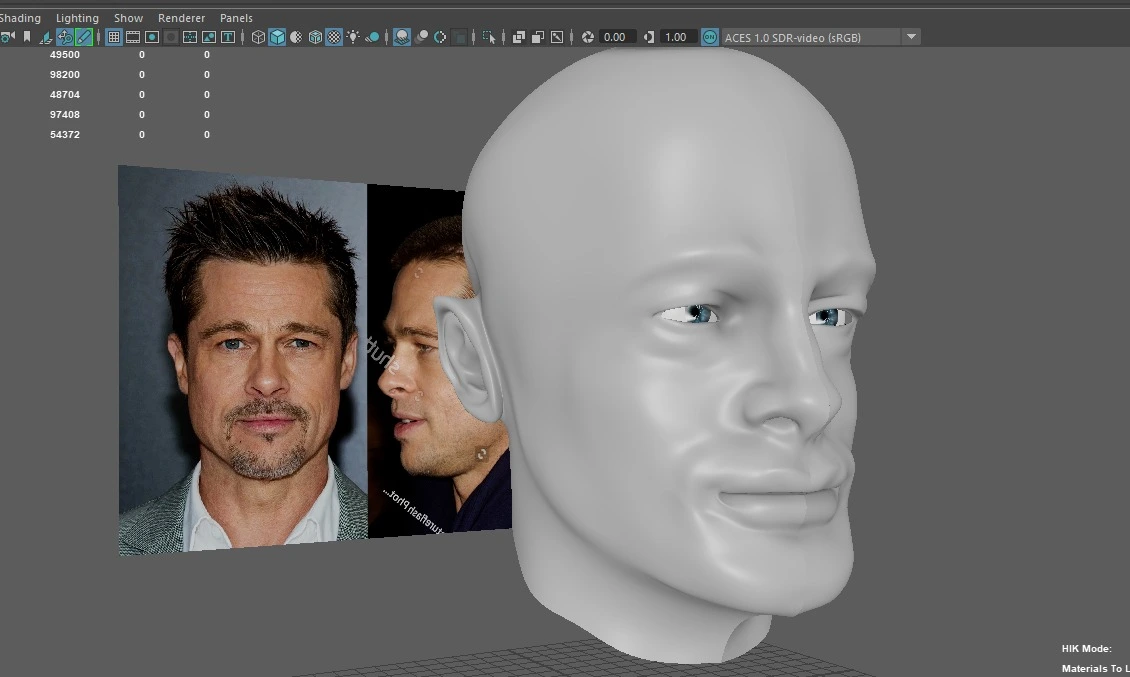
Task: Click the exposure reset aperture icon
Action: point(588,37)
